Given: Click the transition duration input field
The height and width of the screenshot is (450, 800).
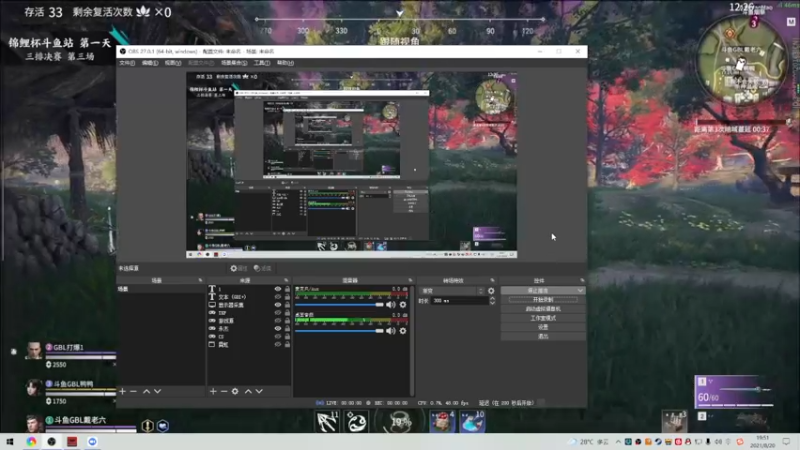Looking at the screenshot, I should tap(459, 301).
